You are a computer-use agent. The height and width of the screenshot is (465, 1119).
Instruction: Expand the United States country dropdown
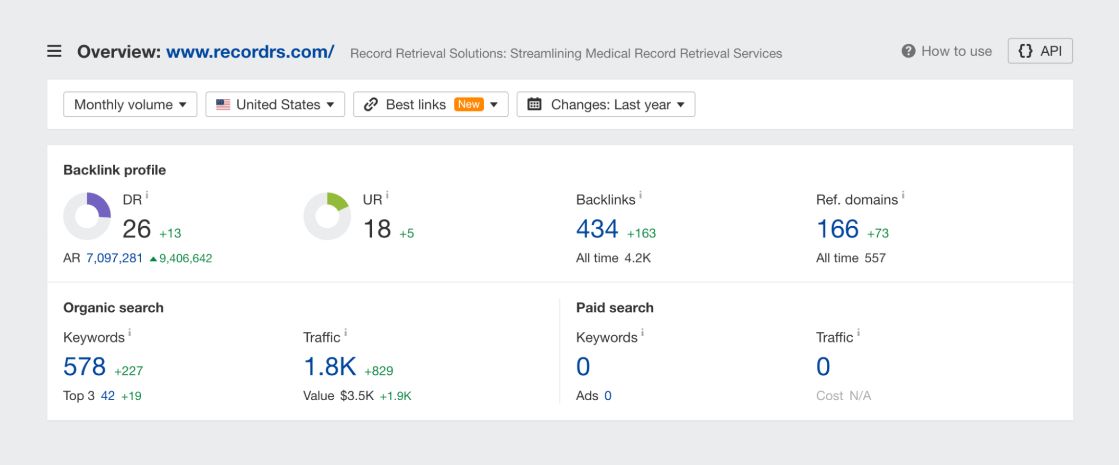(275, 104)
